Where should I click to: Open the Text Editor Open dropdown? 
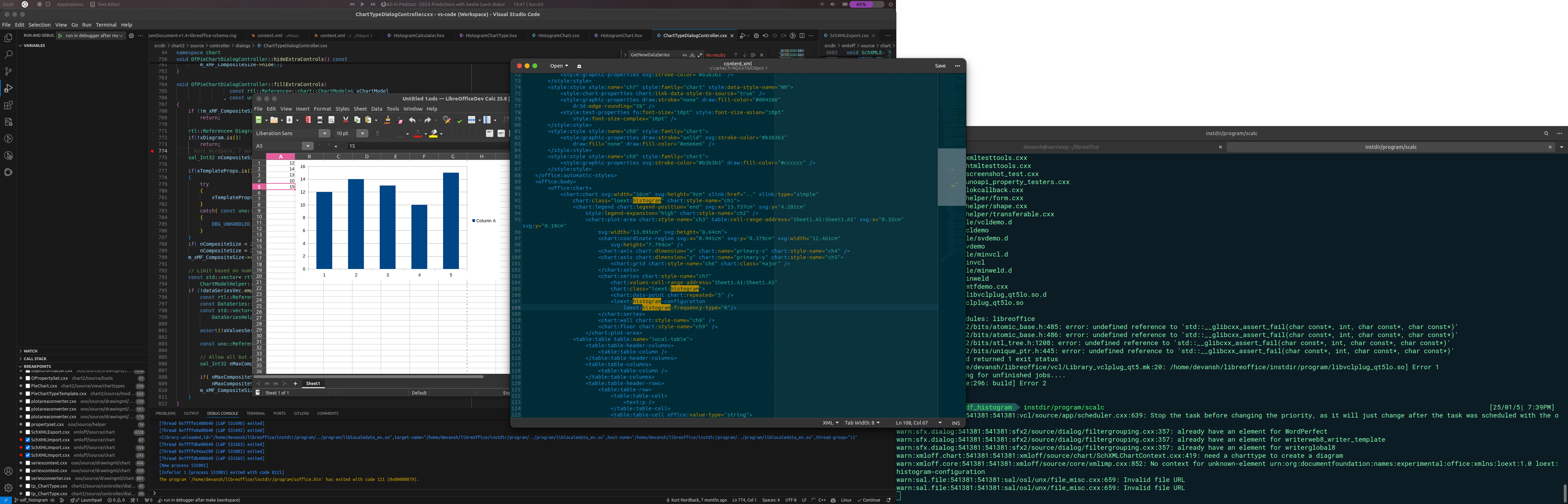click(x=559, y=66)
